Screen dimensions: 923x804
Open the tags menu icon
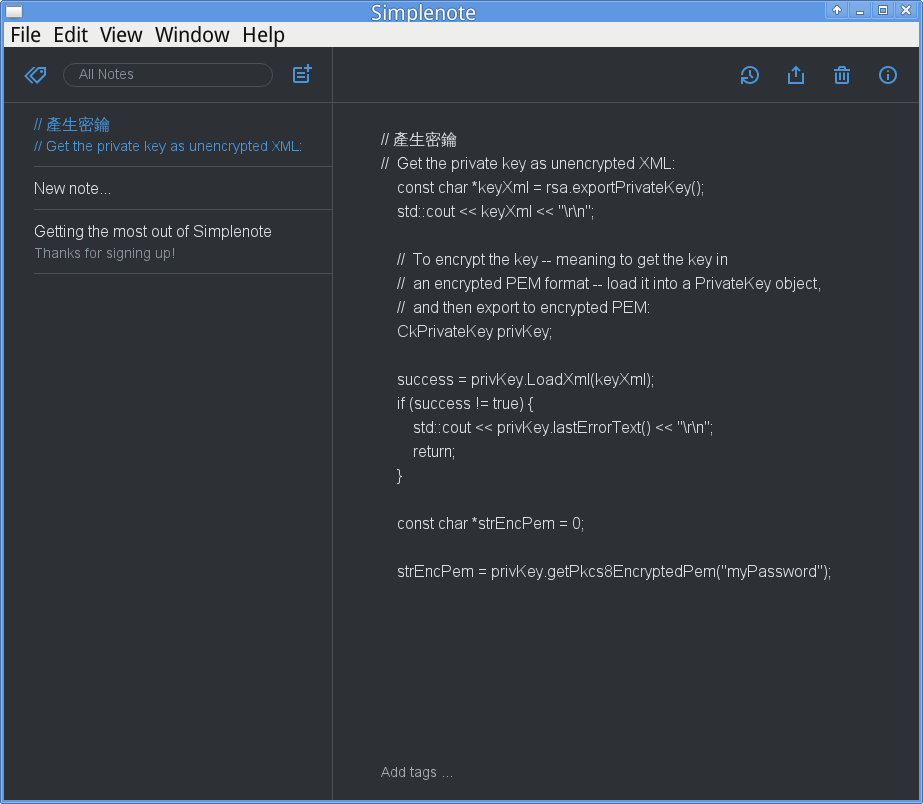35,75
